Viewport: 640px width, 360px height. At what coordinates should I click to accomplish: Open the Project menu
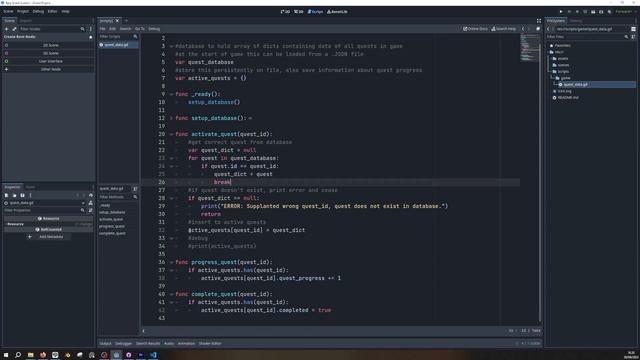(23, 11)
